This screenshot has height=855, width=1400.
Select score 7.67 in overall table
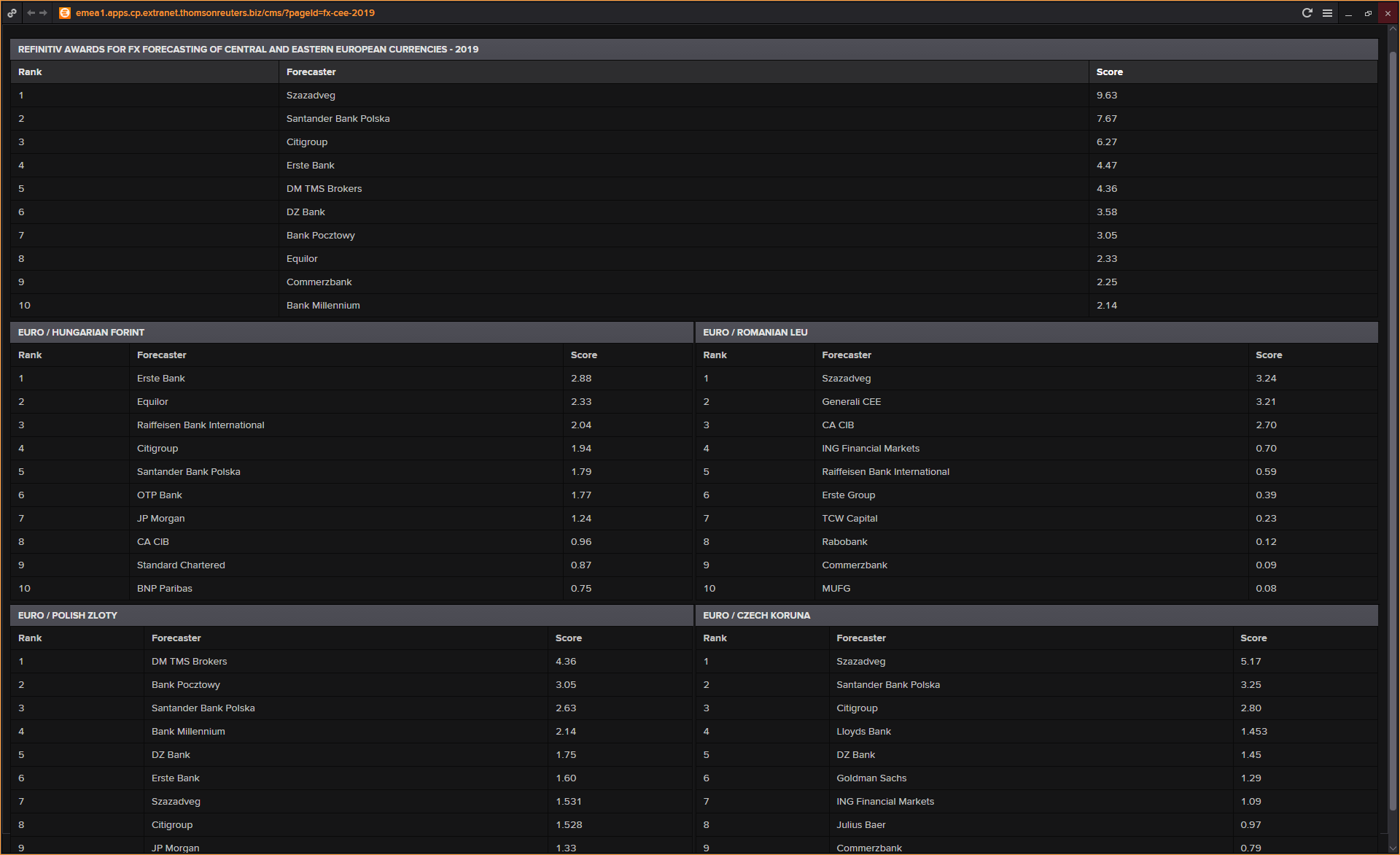pyautogui.click(x=1107, y=119)
